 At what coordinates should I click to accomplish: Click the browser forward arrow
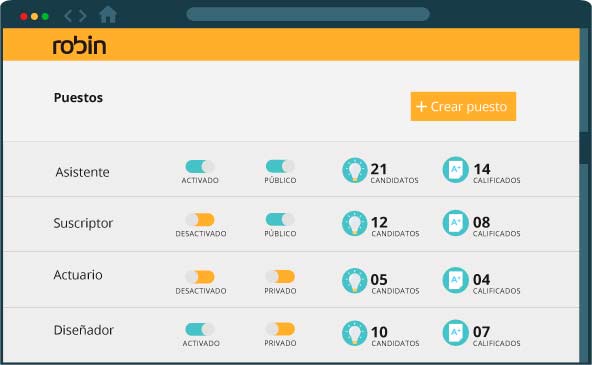click(x=83, y=16)
